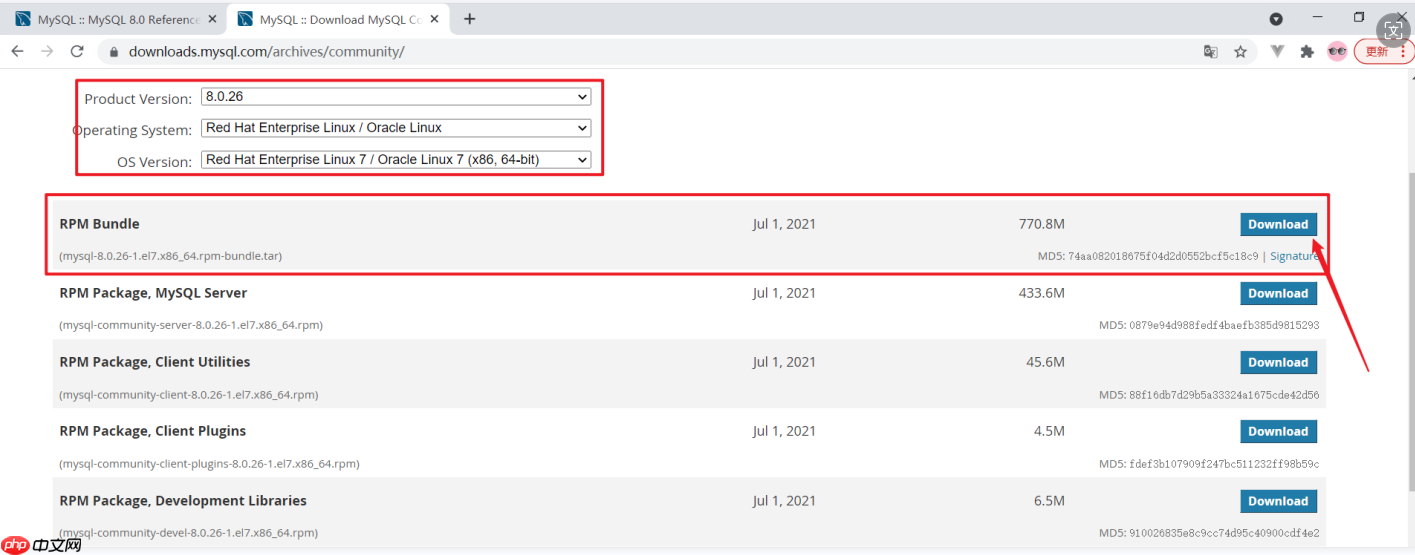Open the RPM Bundle Signature link
The image size is (1415, 555).
coord(1294,256)
